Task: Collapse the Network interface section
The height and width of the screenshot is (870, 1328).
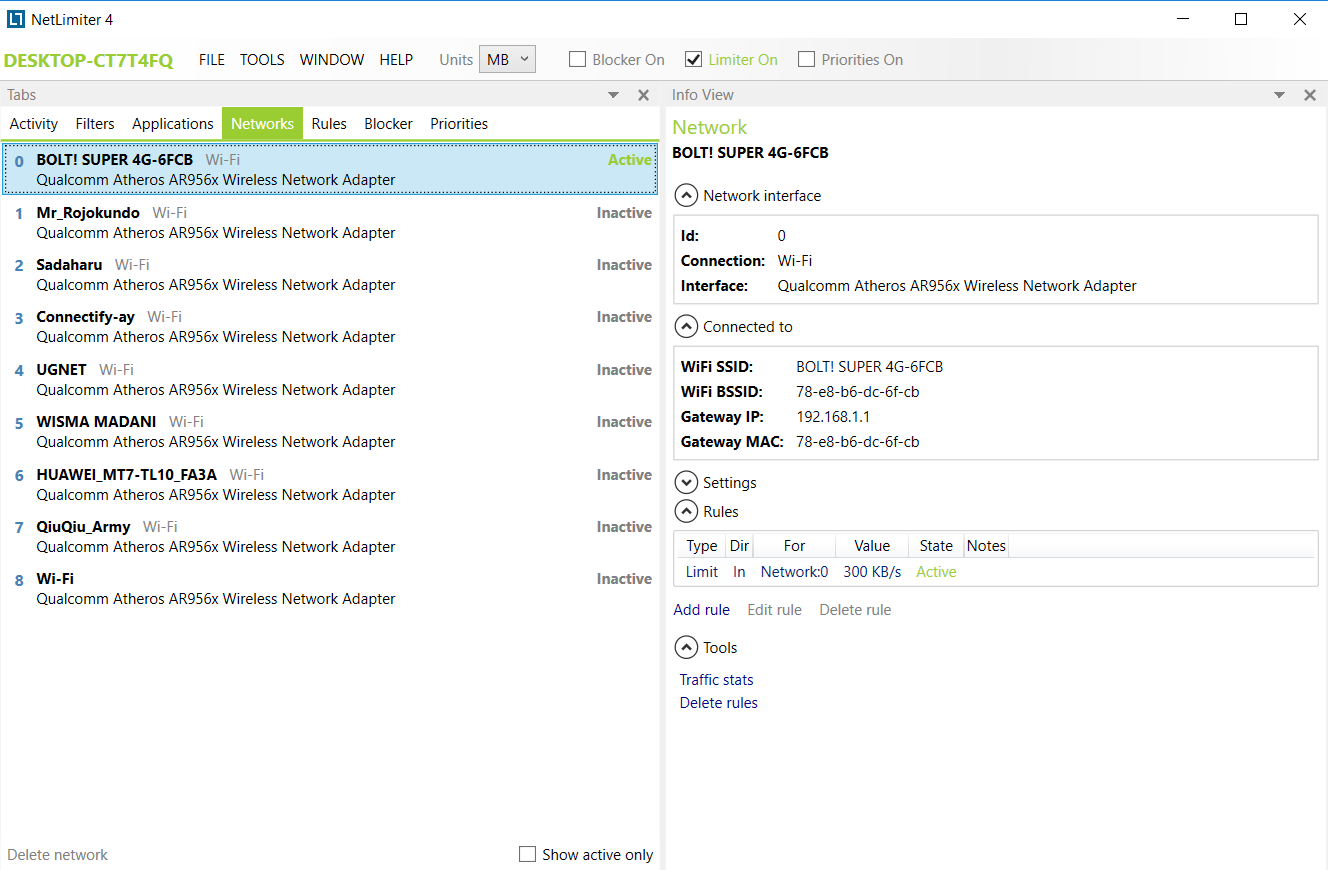Action: [x=686, y=196]
